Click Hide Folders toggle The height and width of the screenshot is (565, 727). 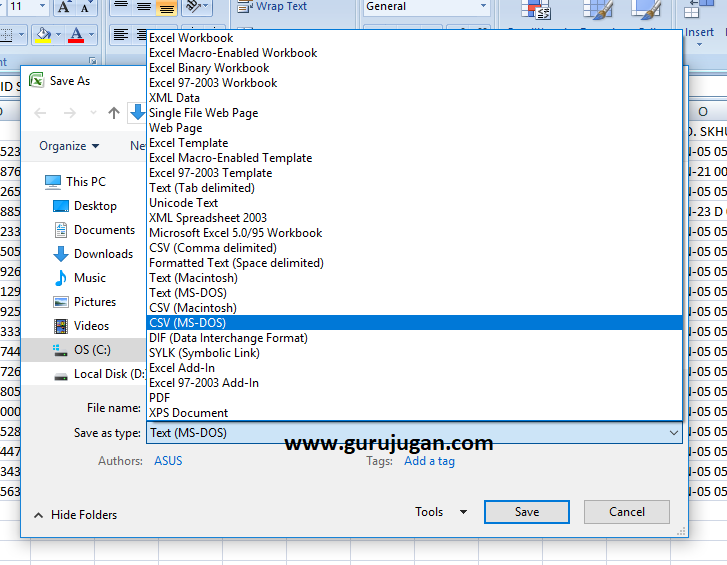pos(76,515)
